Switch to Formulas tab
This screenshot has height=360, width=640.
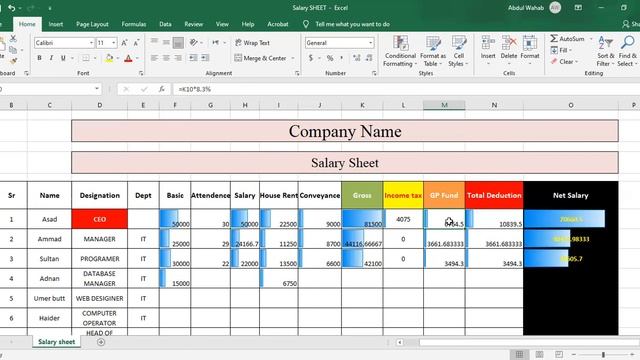133,24
